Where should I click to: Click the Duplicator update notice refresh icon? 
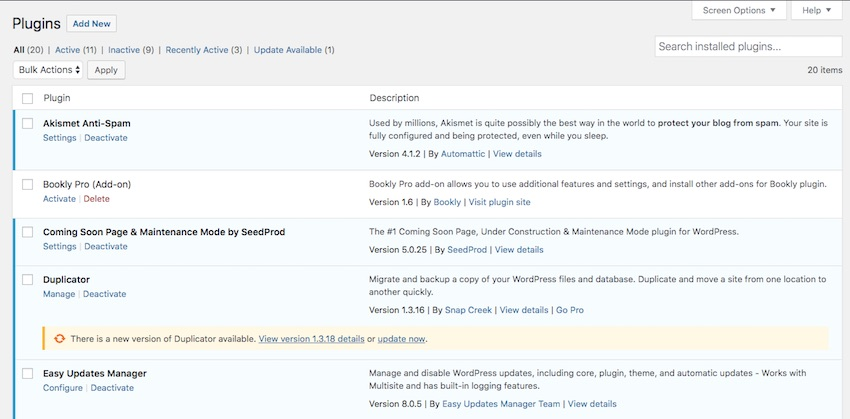(60, 339)
